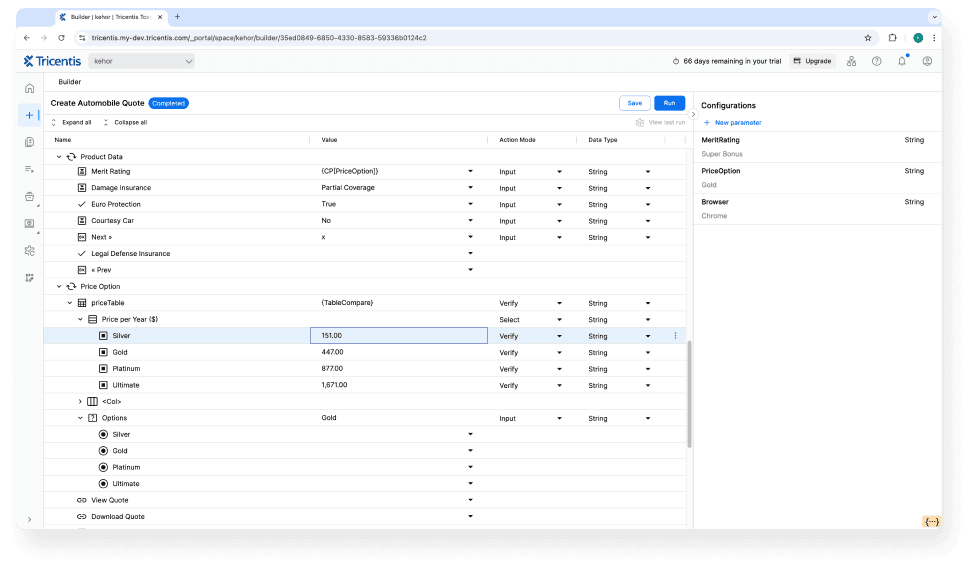Click Collapse all
The image size is (974, 570).
pos(125,122)
